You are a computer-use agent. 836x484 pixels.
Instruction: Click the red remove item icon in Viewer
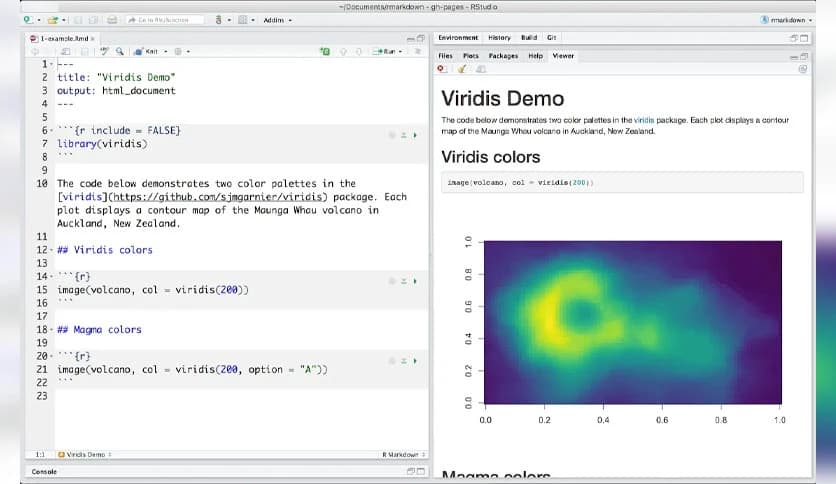442,70
